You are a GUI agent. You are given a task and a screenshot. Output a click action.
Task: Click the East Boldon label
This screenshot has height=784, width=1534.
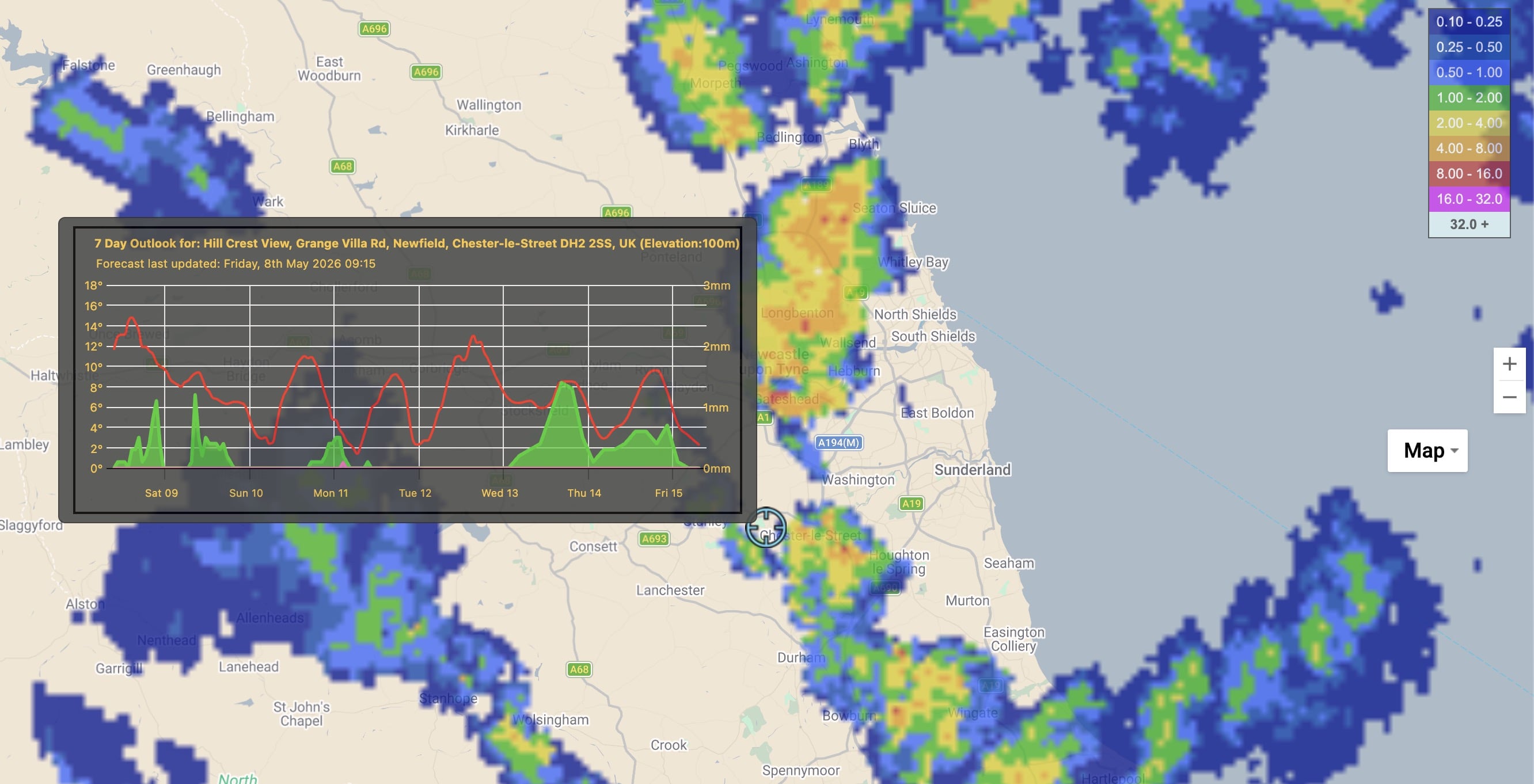[x=937, y=413]
